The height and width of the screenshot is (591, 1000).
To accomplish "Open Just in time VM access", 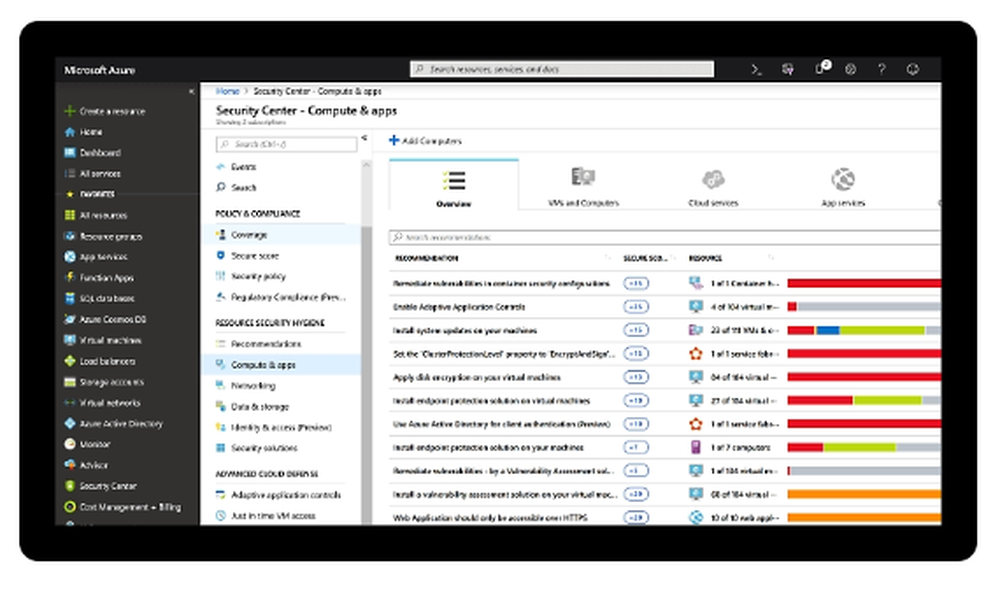I will (x=266, y=516).
